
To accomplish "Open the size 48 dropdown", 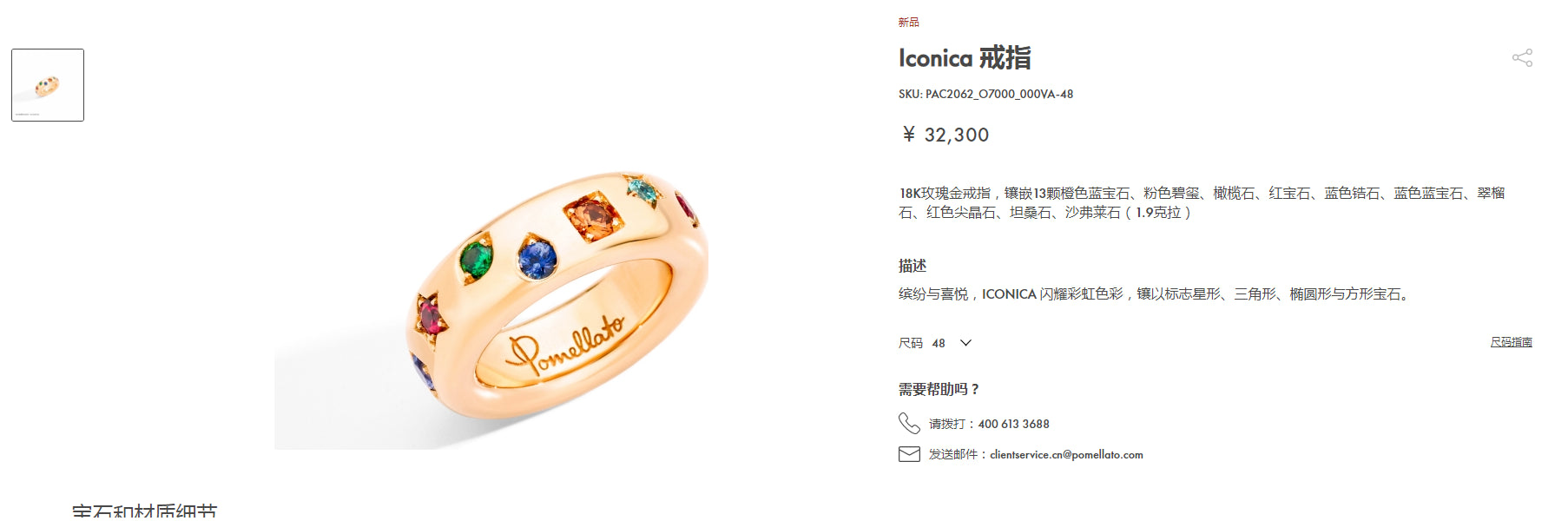I will pyautogui.click(x=936, y=343).
